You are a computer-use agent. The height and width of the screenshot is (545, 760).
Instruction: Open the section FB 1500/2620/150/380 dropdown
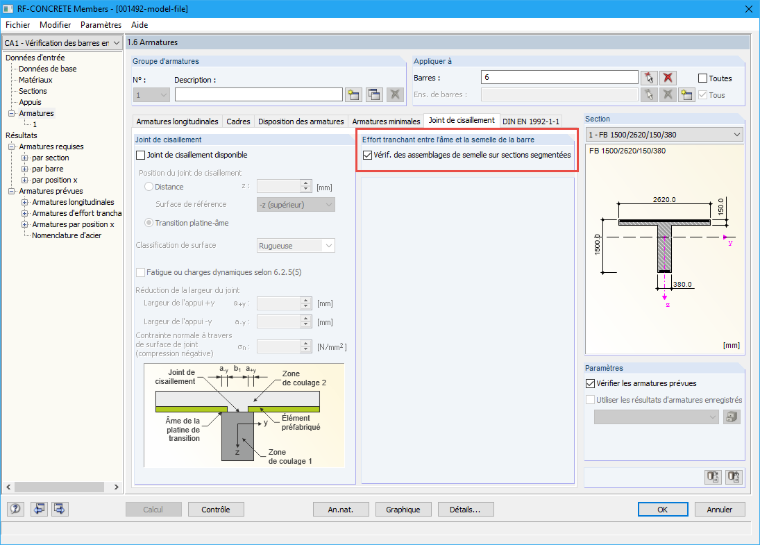(x=664, y=135)
